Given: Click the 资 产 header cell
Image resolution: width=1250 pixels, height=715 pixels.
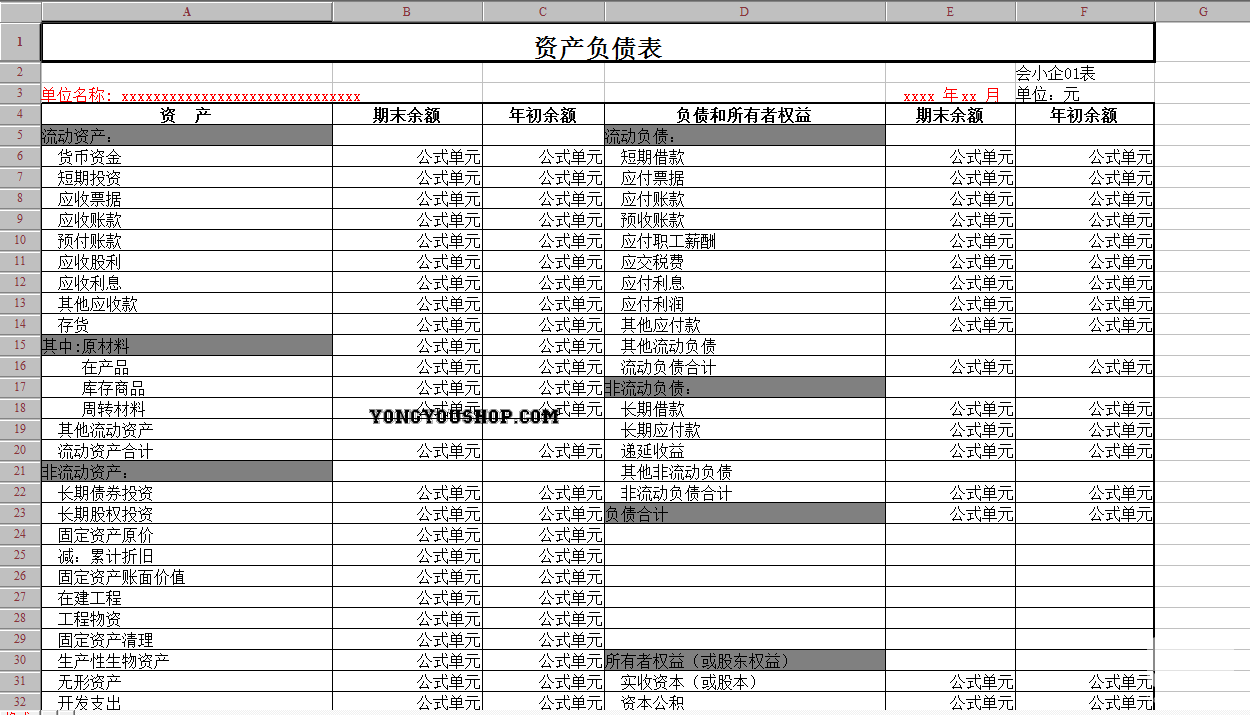Looking at the screenshot, I should (x=186, y=114).
